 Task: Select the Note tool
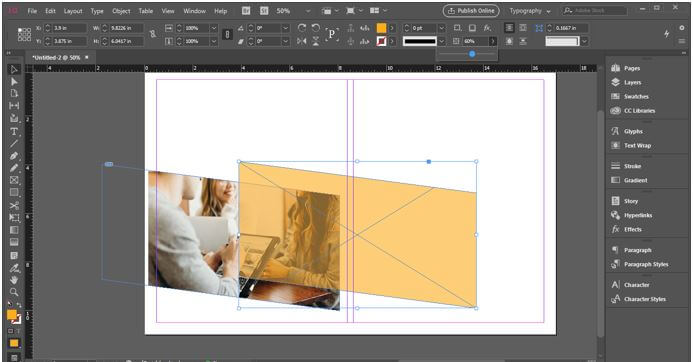[x=14, y=255]
